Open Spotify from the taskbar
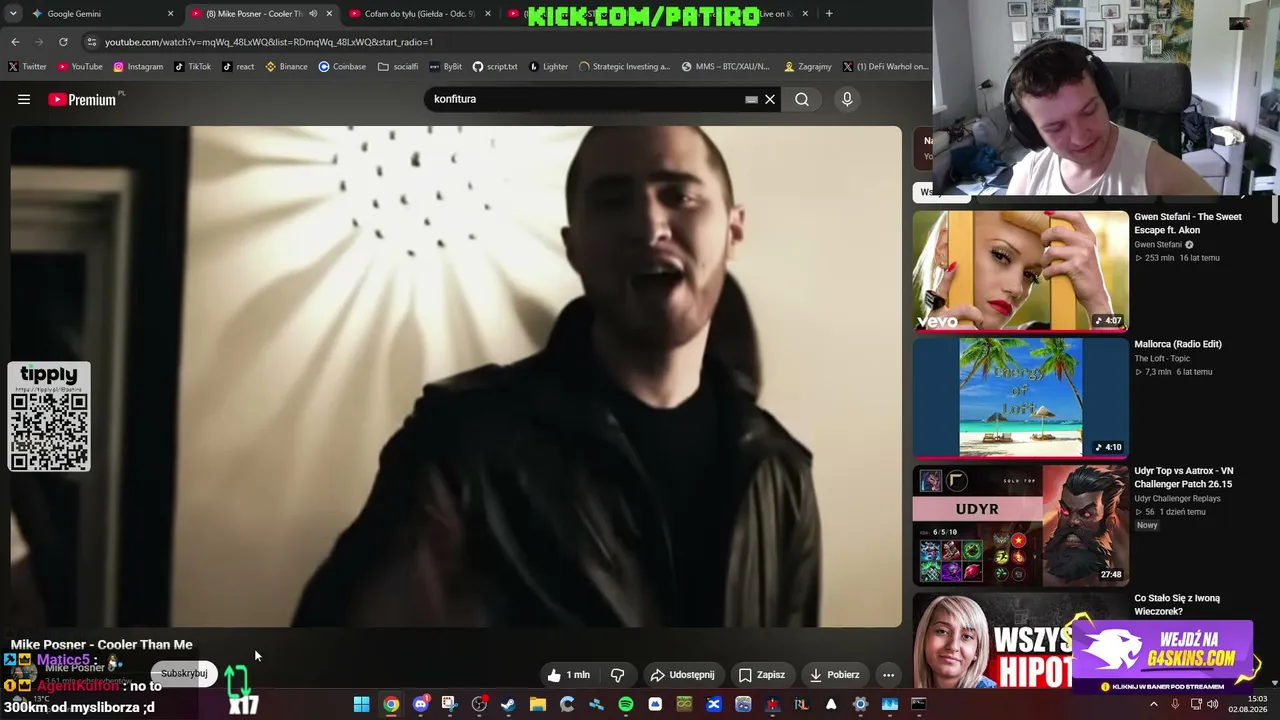1280x720 pixels. point(626,704)
